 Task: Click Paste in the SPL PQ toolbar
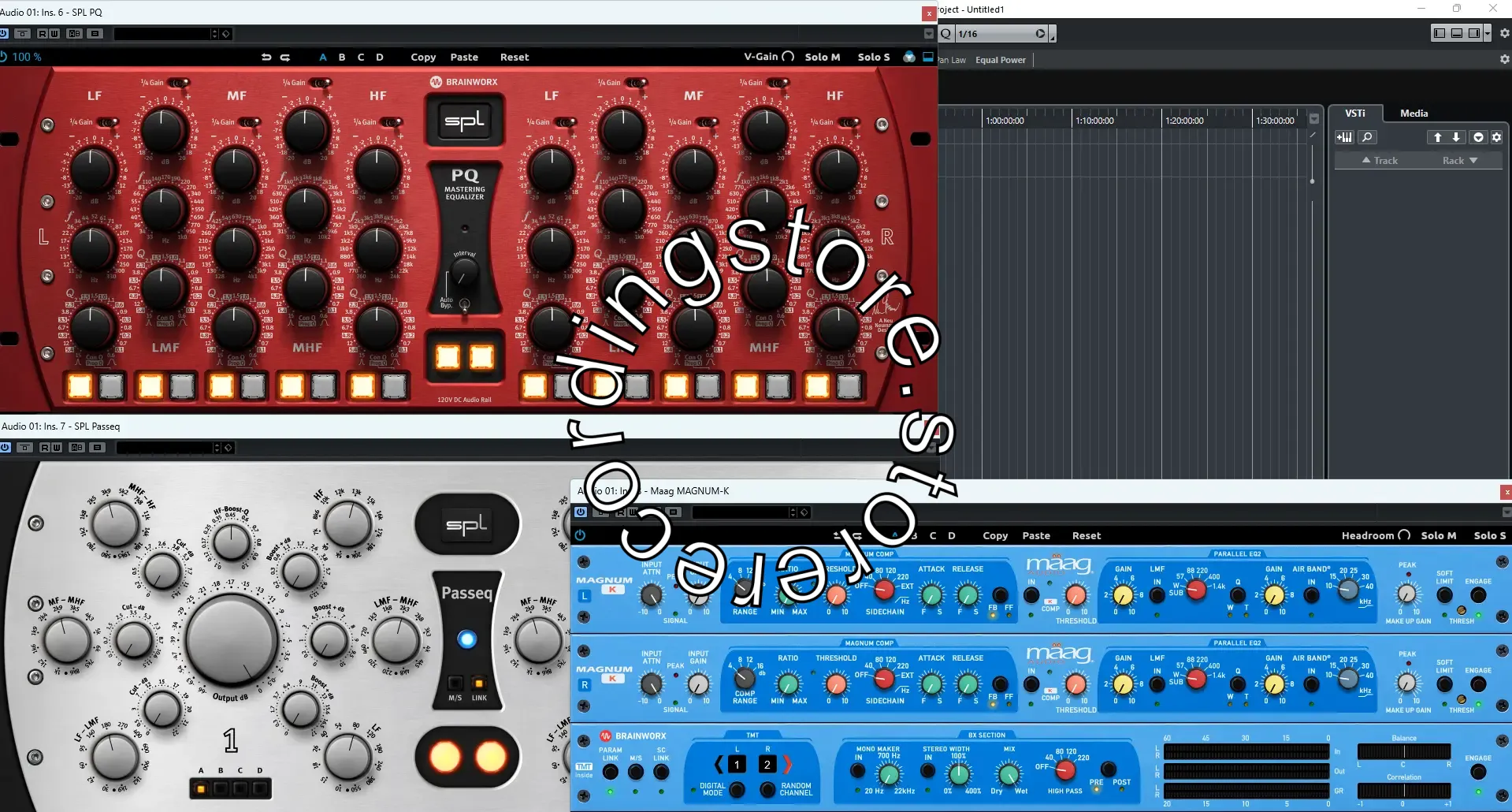coord(464,58)
